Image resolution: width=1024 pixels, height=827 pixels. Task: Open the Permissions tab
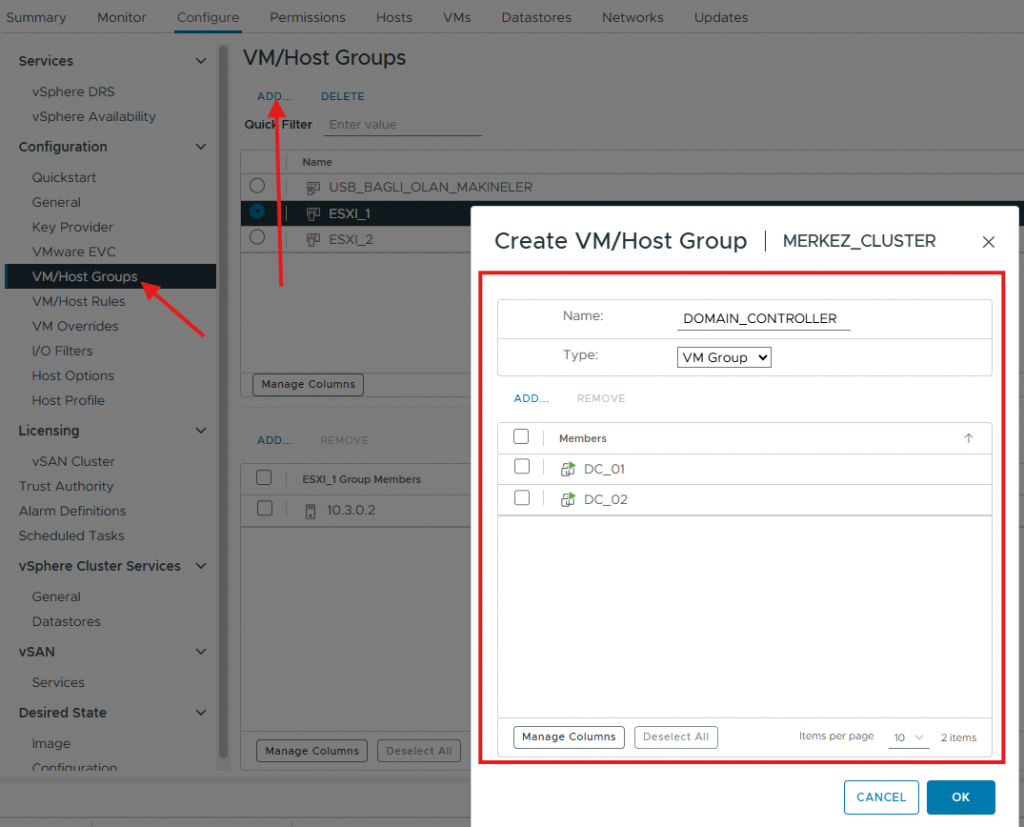pyautogui.click(x=308, y=18)
